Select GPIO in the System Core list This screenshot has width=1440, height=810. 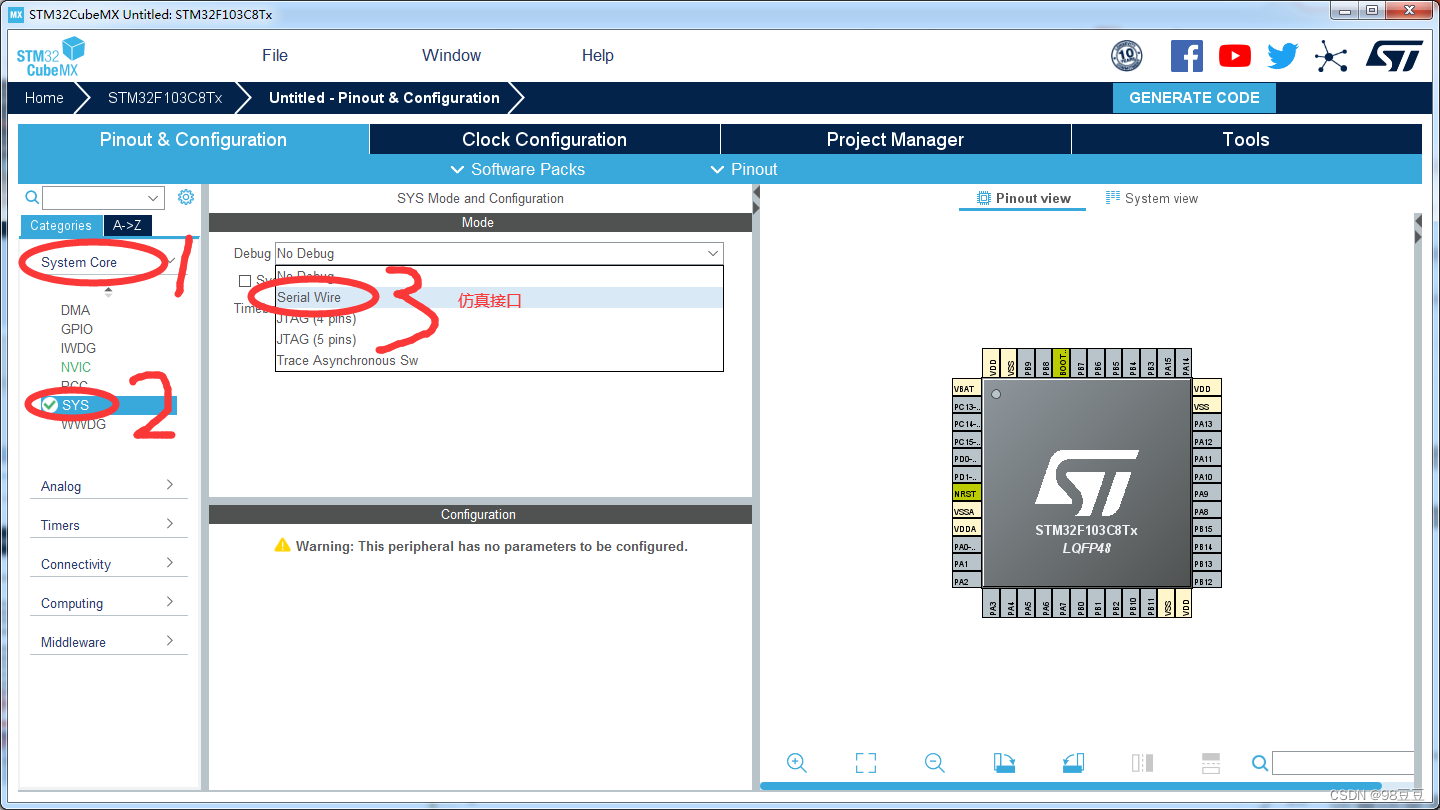[77, 329]
